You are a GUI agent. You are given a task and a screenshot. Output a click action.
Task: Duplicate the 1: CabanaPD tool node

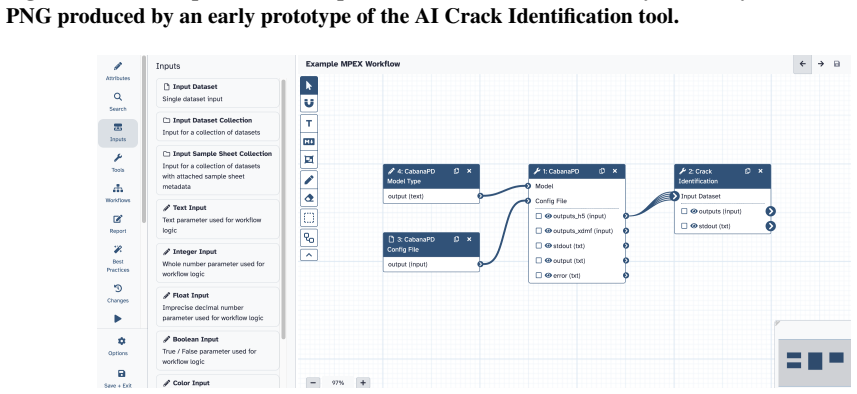[602, 171]
